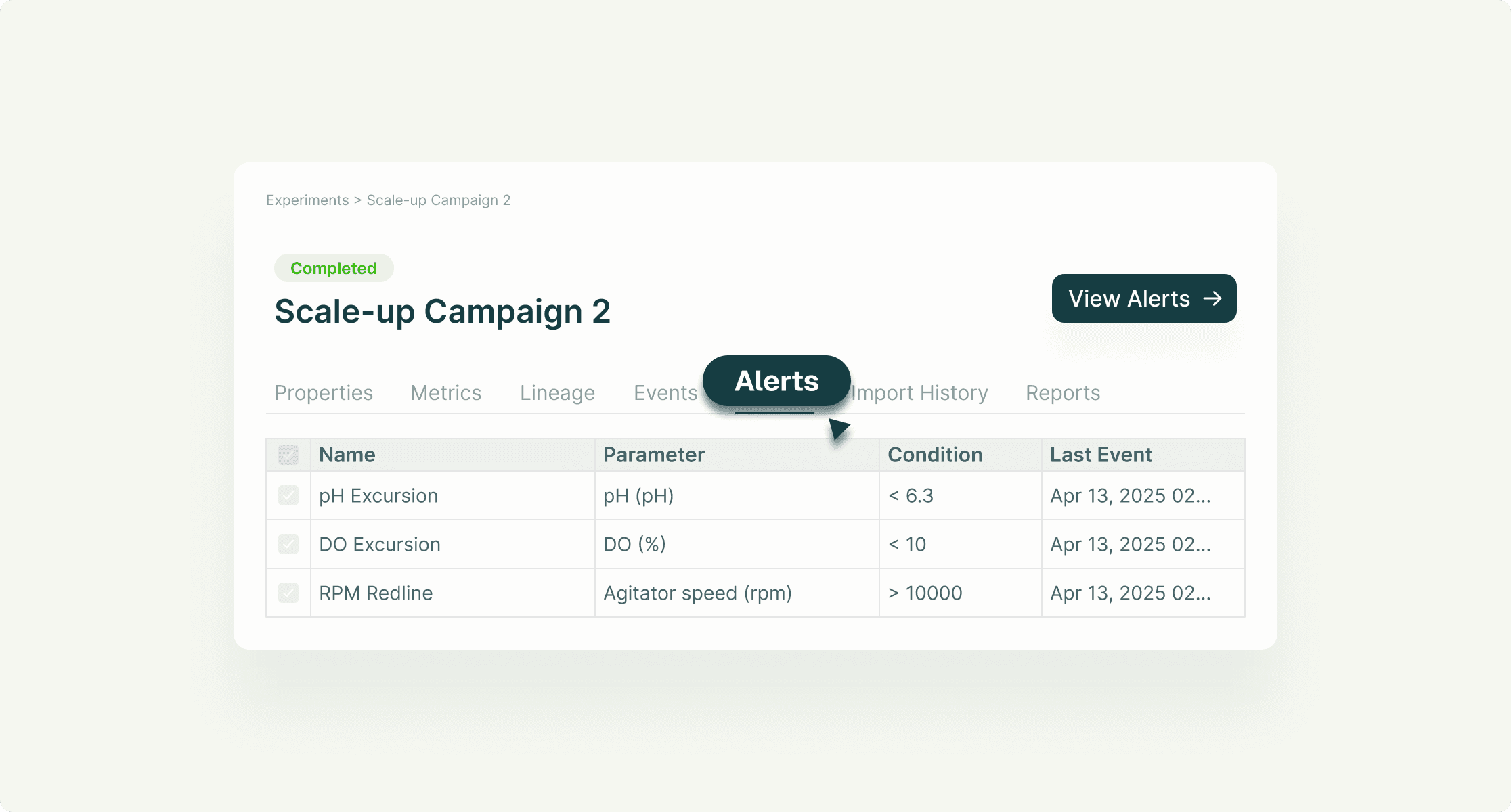Toggle the select-all checkbox in the table header
Screen dimensions: 1511x812
289,454
